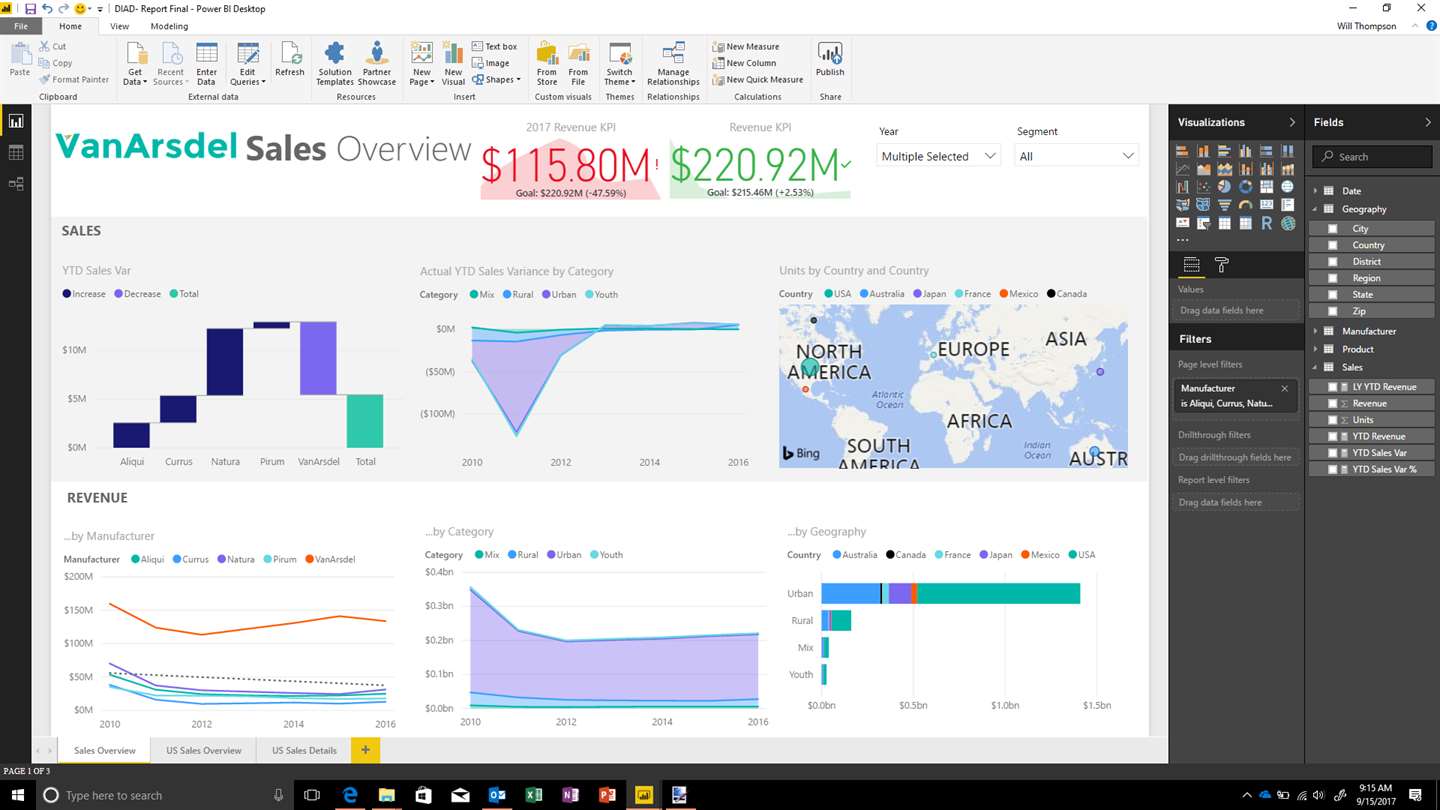
Task: Check the Units field checkbox
Action: coord(1333,420)
